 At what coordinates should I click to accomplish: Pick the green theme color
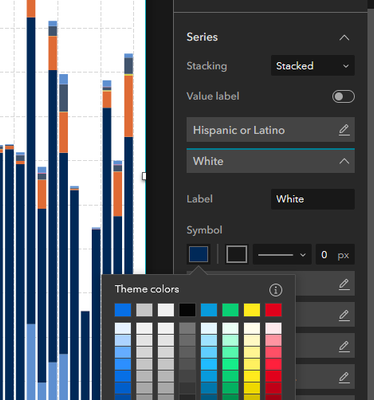230,310
